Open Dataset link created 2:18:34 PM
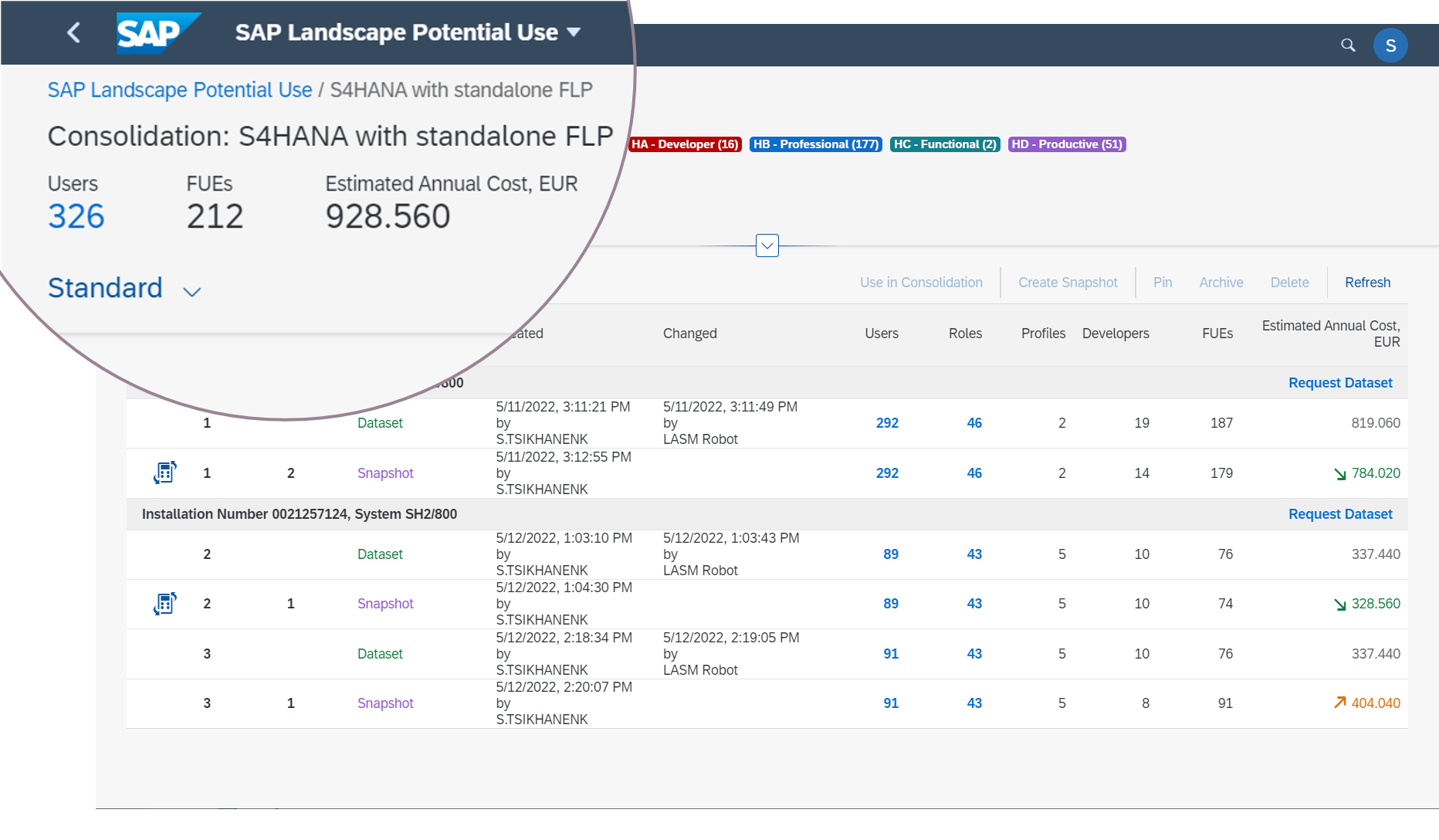 (380, 654)
